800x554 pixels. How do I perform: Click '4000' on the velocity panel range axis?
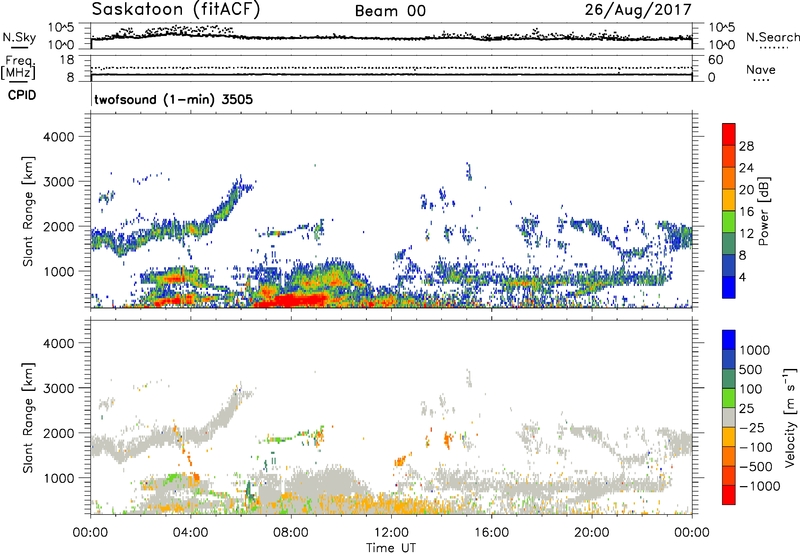[59, 343]
